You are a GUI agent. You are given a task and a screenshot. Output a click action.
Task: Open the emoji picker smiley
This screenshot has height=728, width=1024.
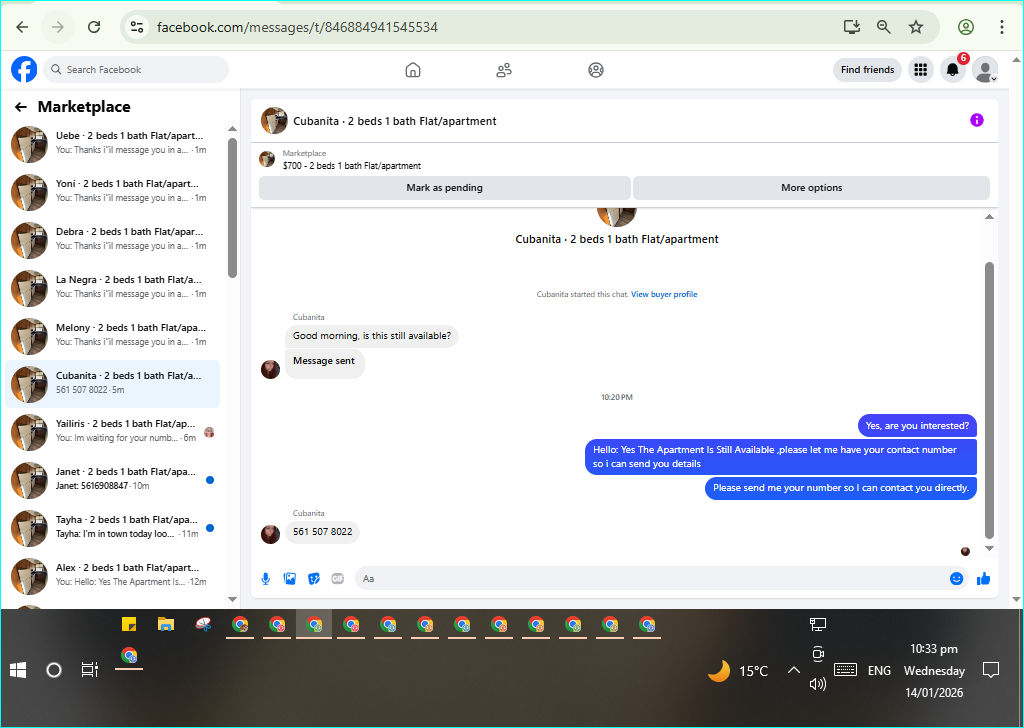pyautogui.click(x=956, y=578)
